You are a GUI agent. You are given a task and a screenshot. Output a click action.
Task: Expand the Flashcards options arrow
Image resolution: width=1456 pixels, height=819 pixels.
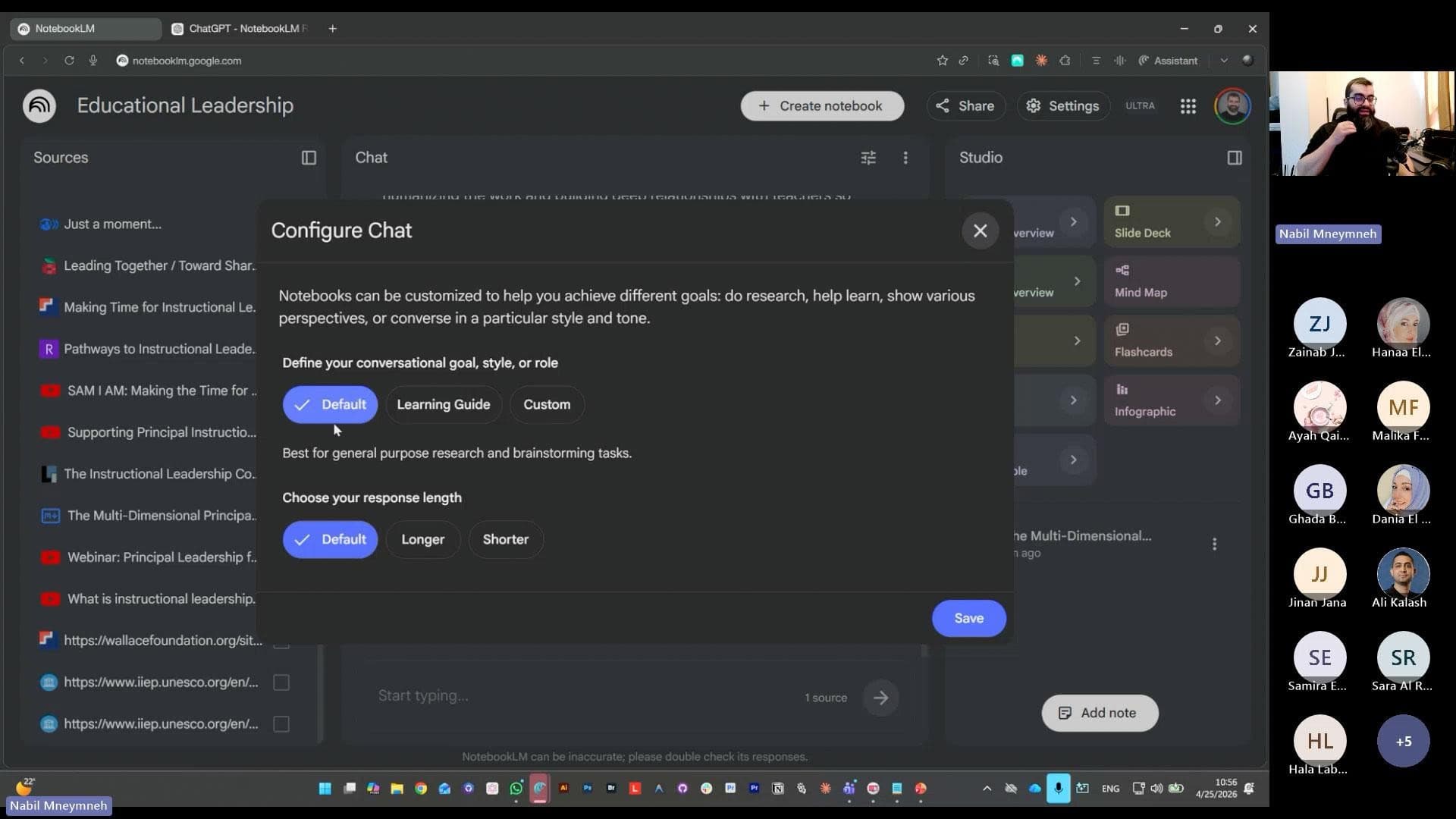click(x=1217, y=340)
